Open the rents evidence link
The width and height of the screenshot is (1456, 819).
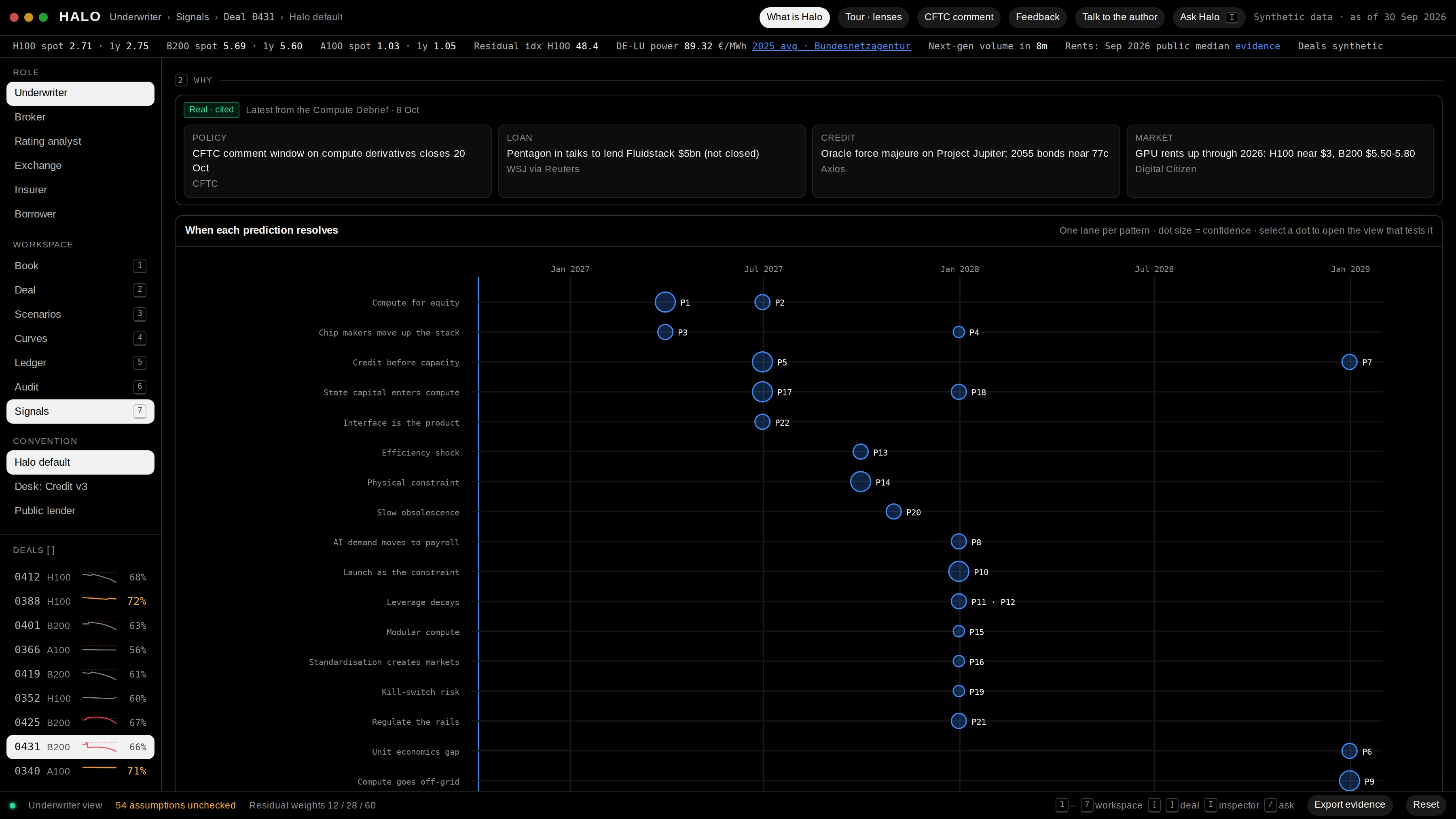point(1257,46)
